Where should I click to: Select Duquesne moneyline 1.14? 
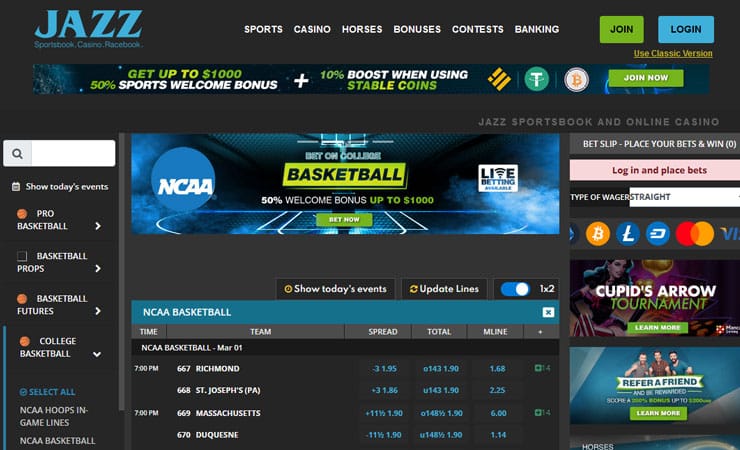pos(498,434)
